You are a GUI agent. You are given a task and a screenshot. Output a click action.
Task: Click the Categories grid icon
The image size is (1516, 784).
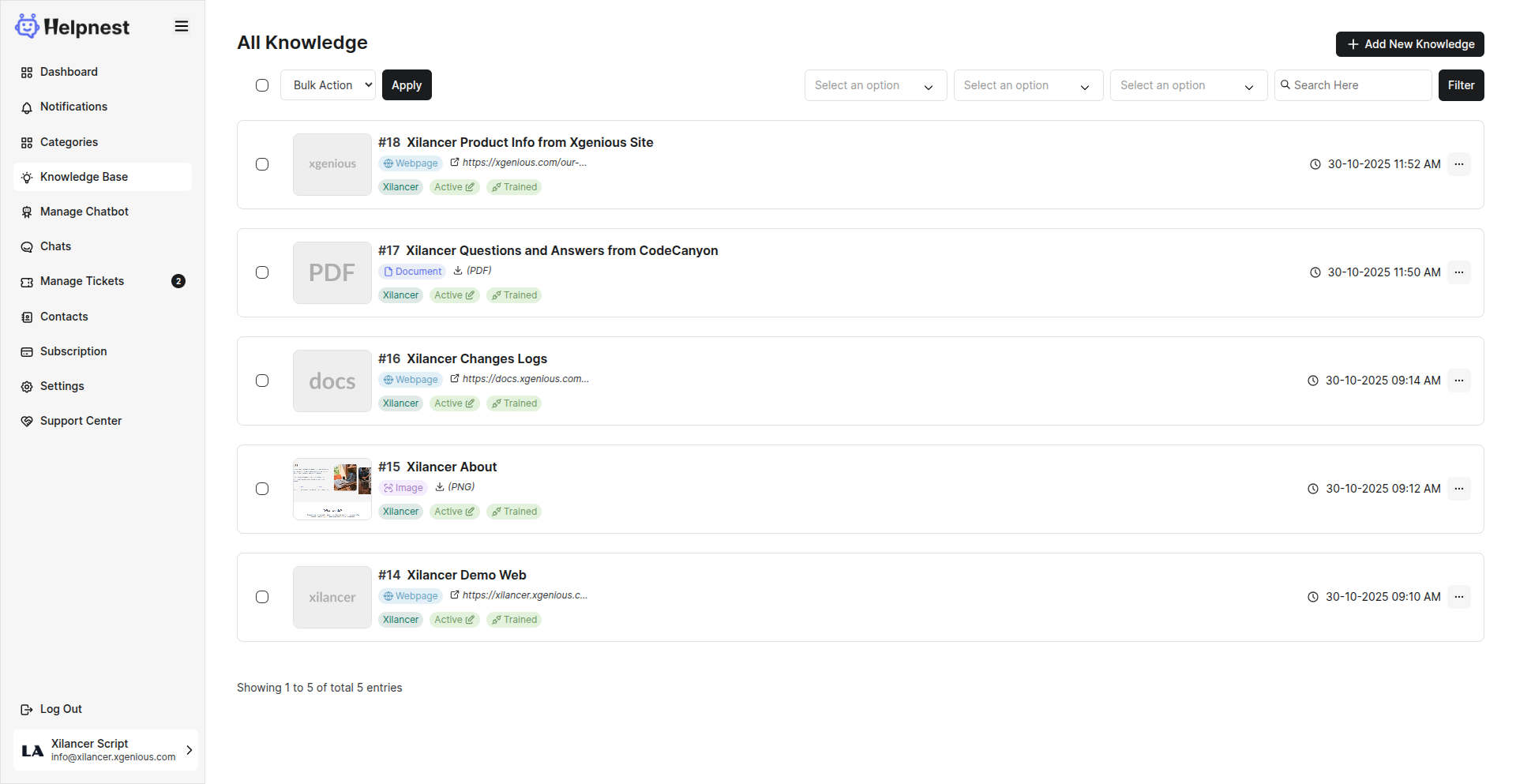27,143
